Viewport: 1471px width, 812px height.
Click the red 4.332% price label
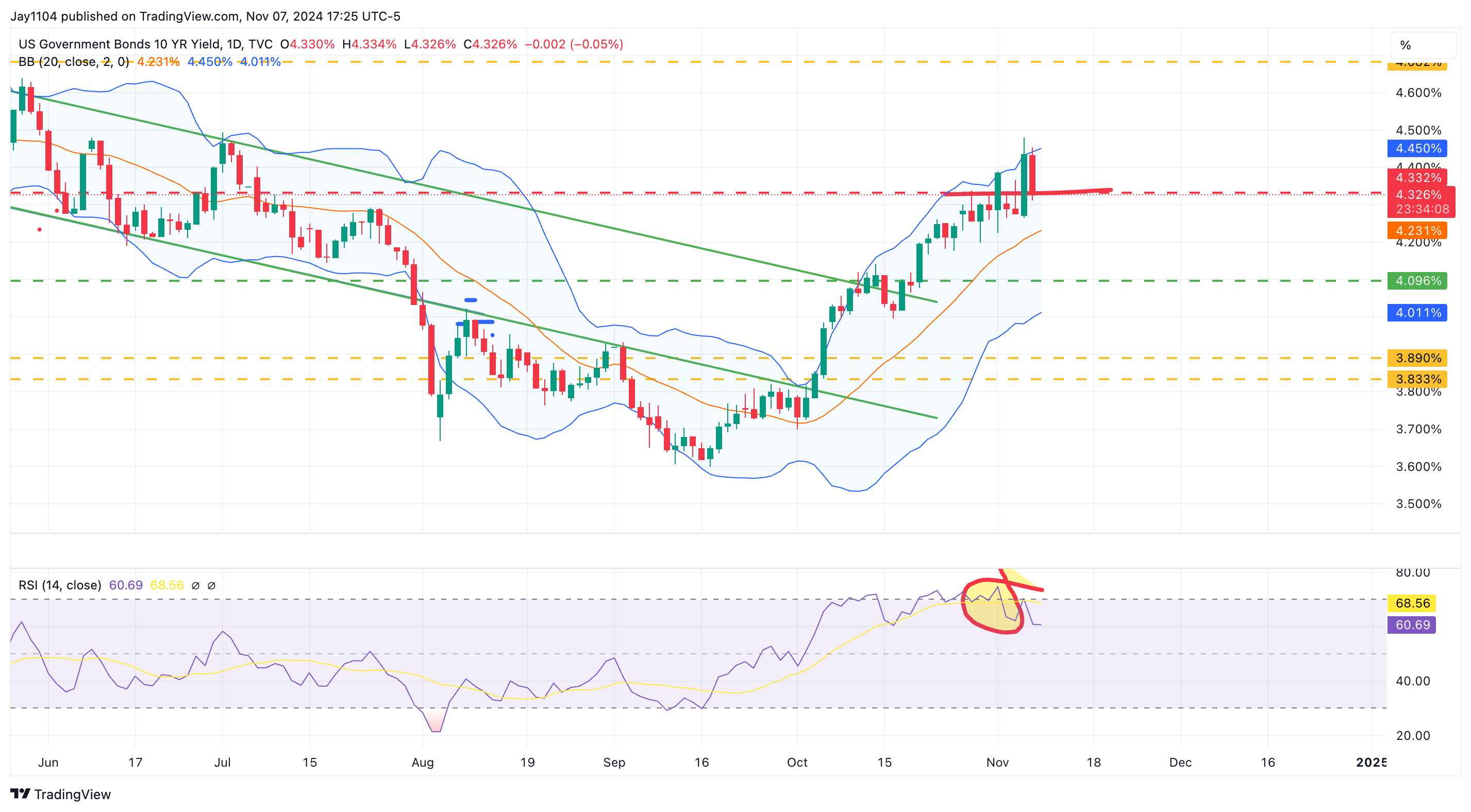coord(1417,178)
